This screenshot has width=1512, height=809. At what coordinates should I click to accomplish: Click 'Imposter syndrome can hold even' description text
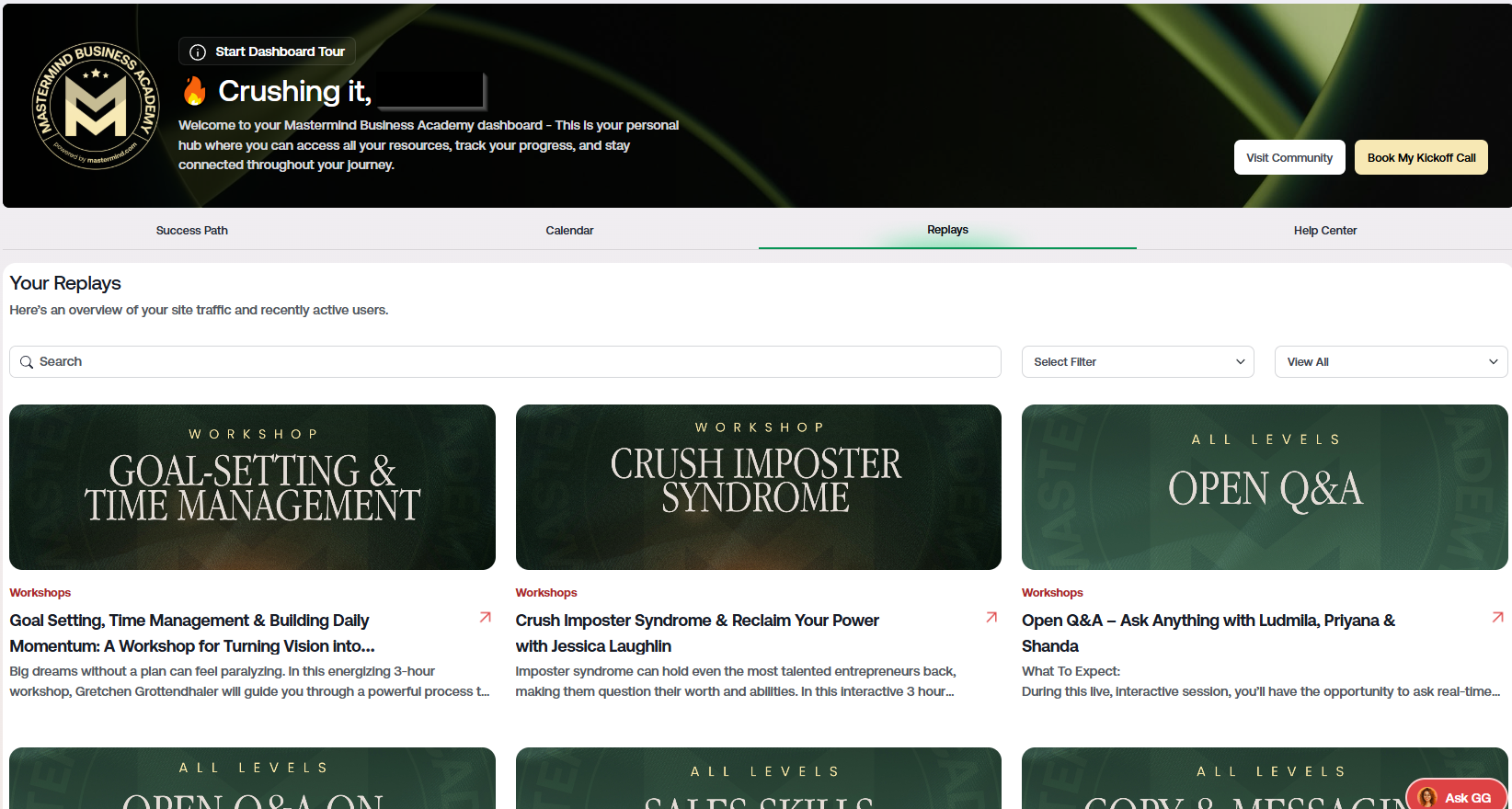pyautogui.click(x=736, y=681)
